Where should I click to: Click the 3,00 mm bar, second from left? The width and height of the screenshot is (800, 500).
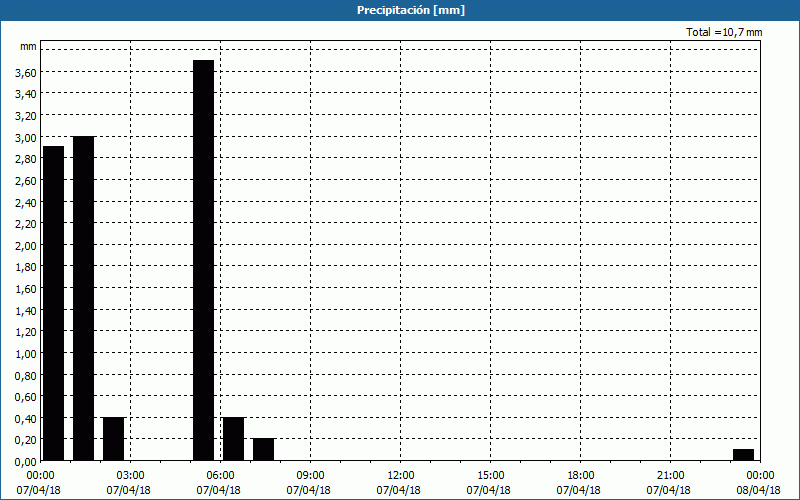[84, 298]
